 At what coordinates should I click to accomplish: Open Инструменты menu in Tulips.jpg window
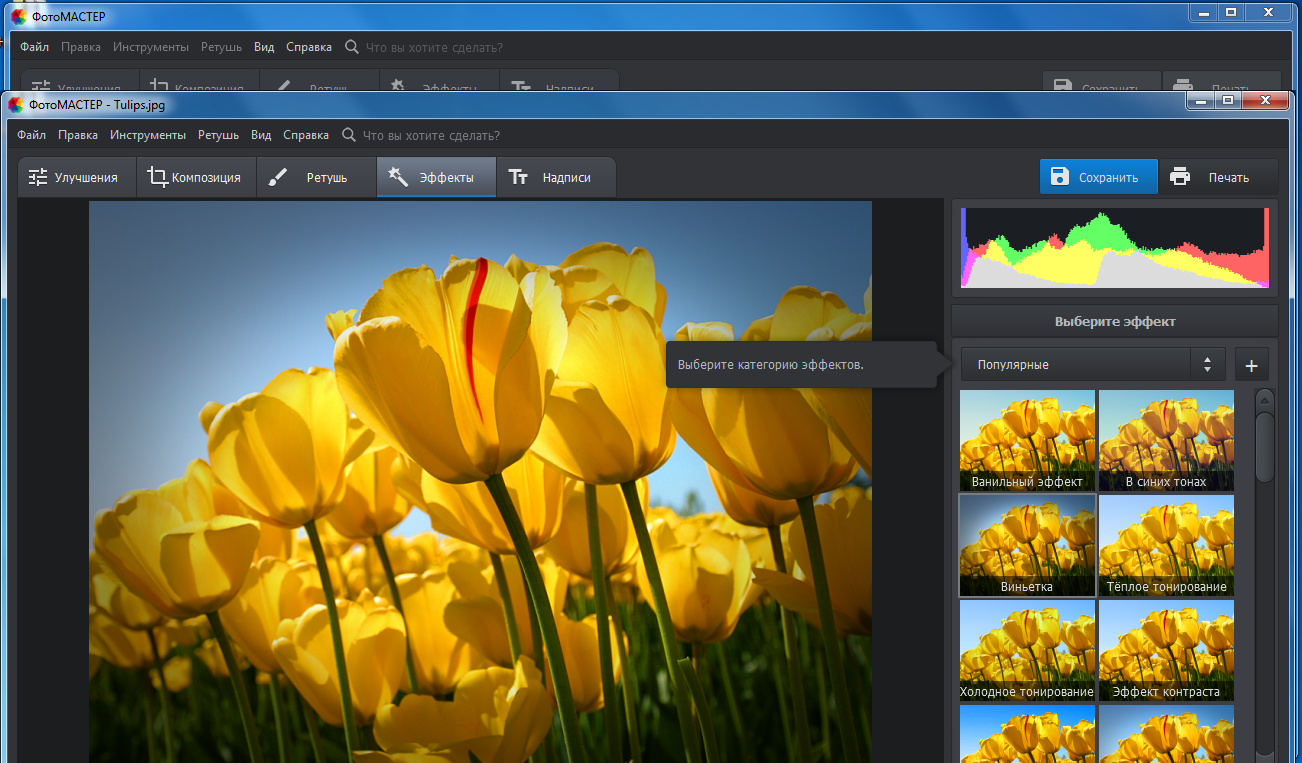(x=148, y=135)
